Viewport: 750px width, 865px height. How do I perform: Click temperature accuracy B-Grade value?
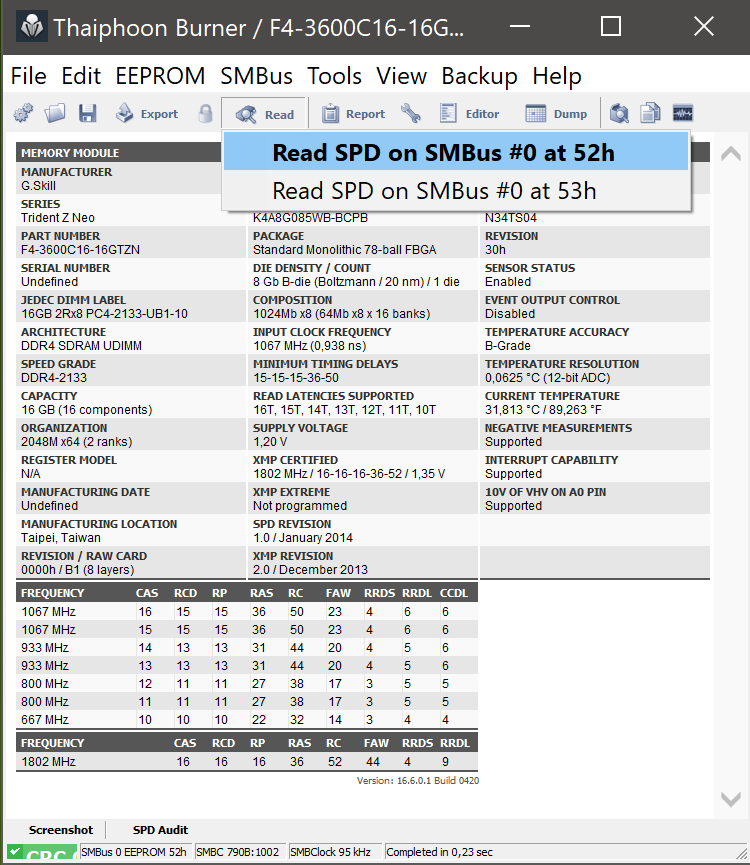point(508,346)
